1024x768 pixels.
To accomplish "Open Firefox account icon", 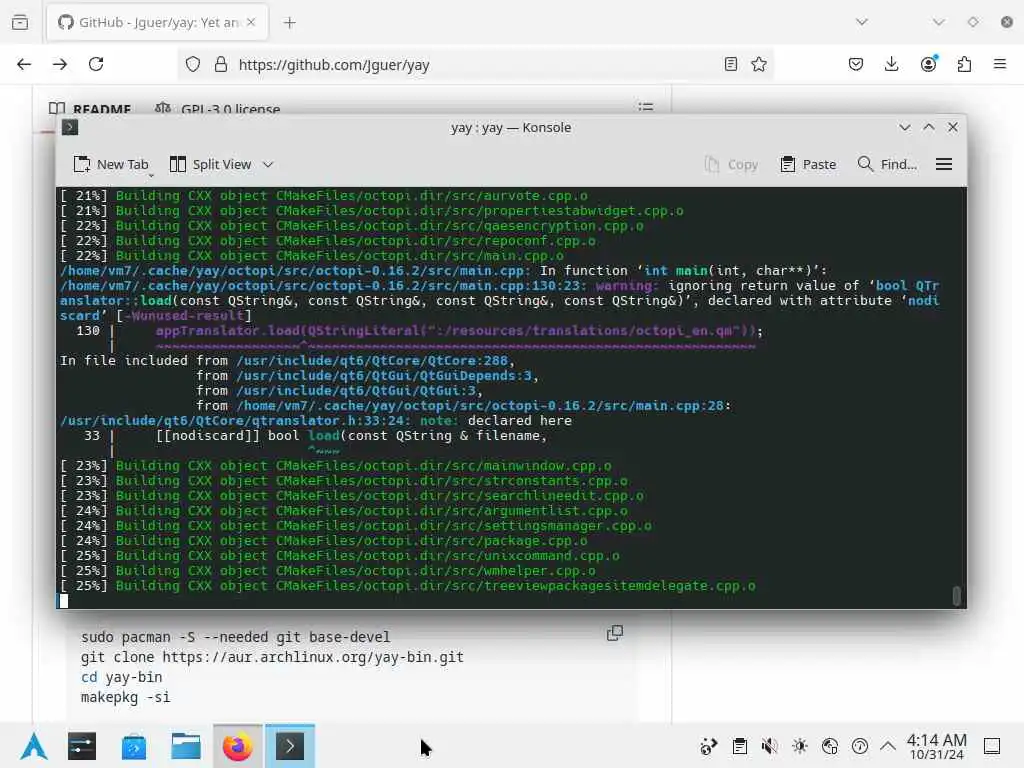I will click(928, 64).
